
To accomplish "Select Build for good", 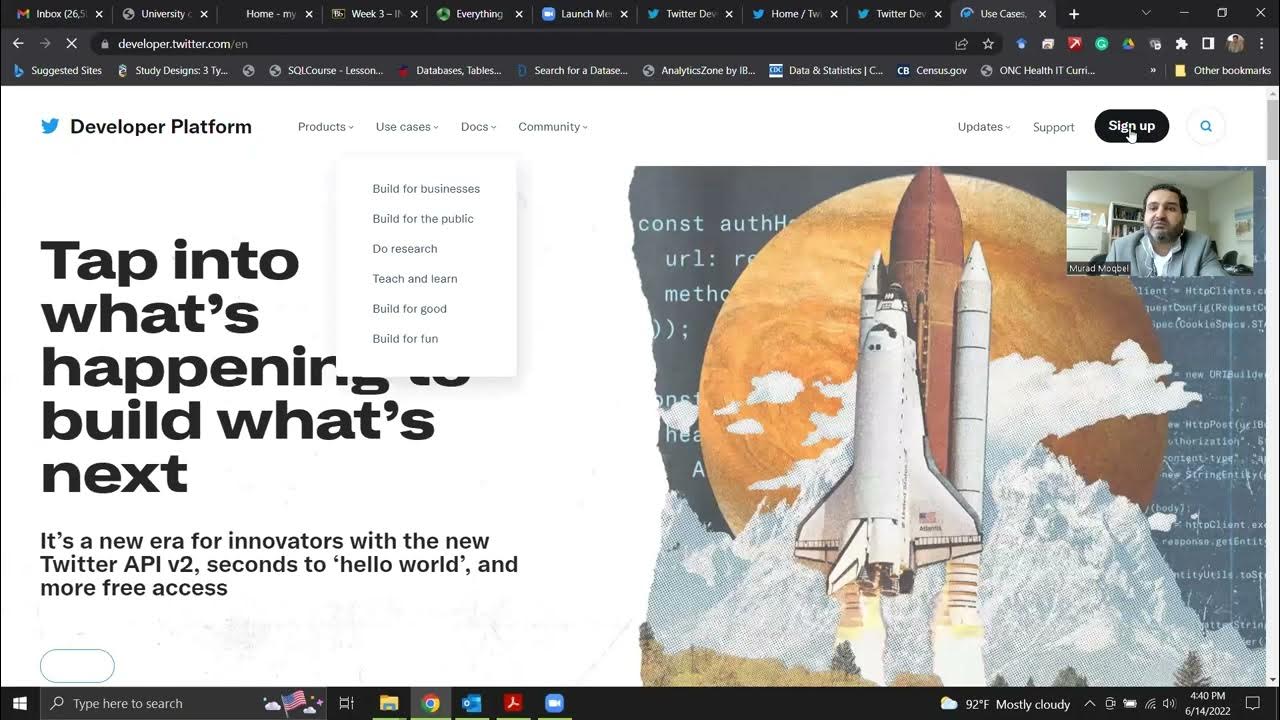I will (x=410, y=309).
